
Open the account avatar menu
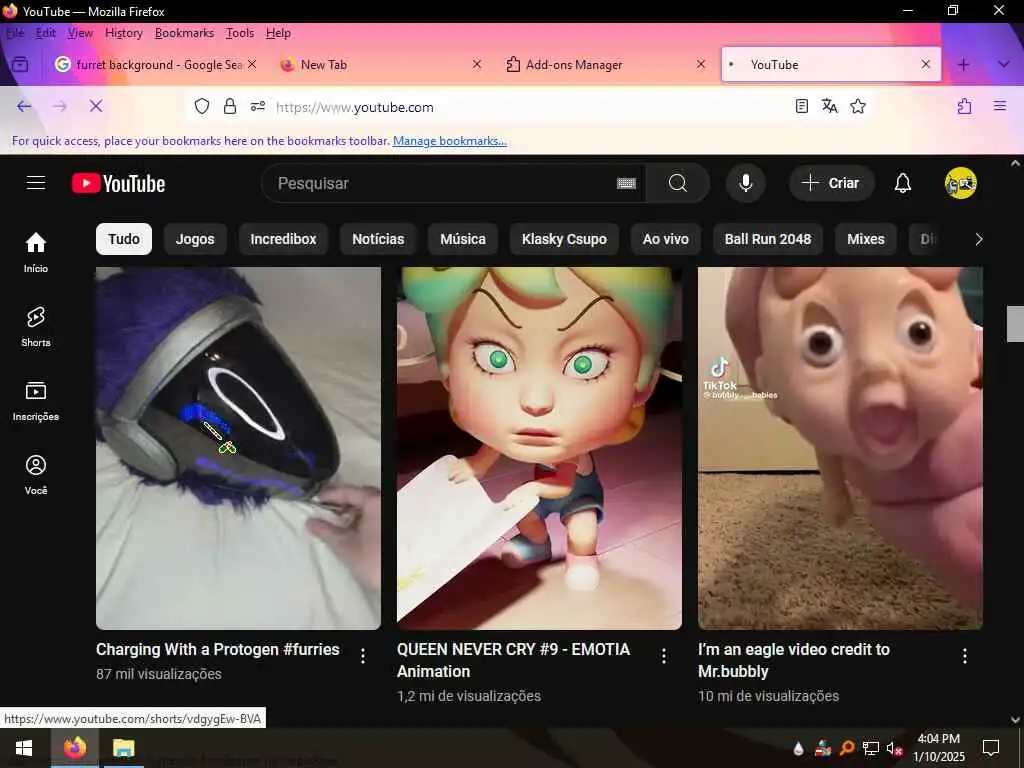click(960, 183)
